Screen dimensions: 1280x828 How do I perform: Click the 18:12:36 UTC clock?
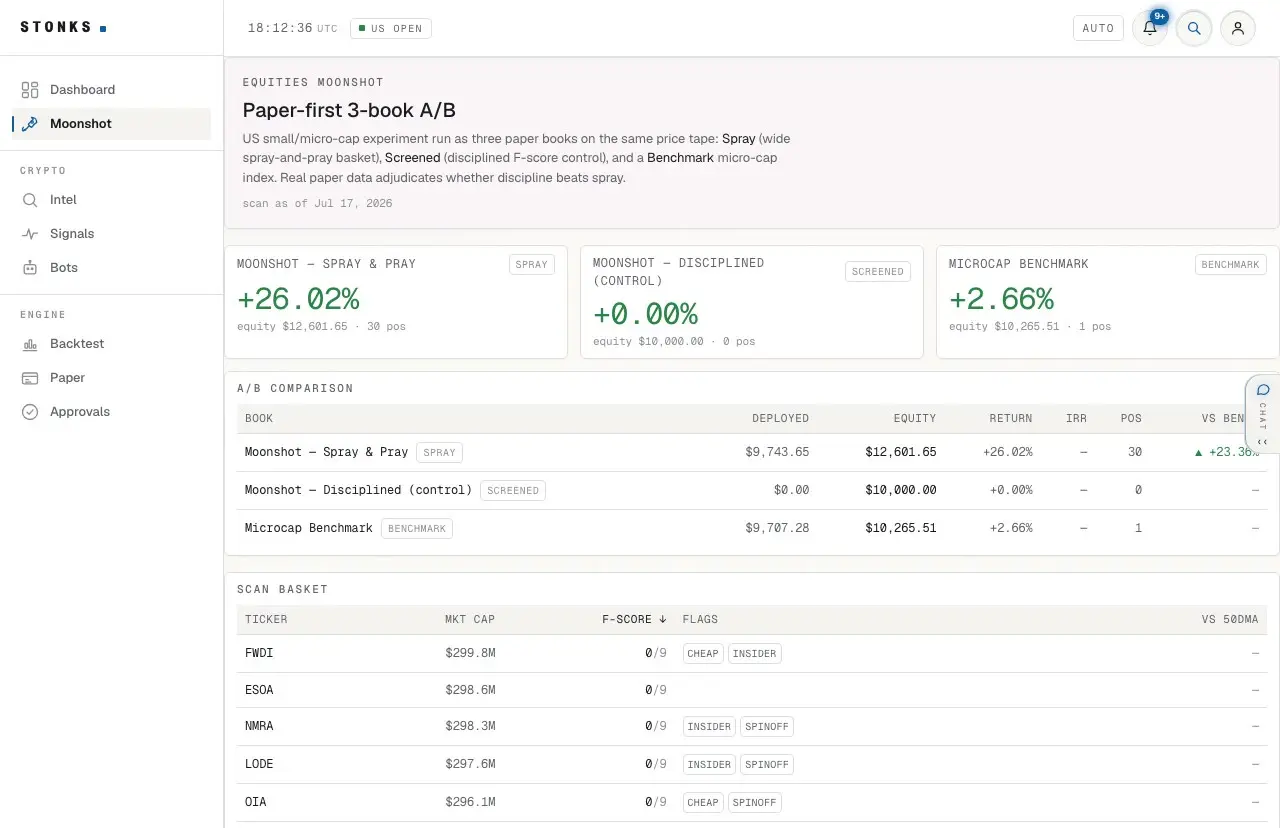coord(292,28)
